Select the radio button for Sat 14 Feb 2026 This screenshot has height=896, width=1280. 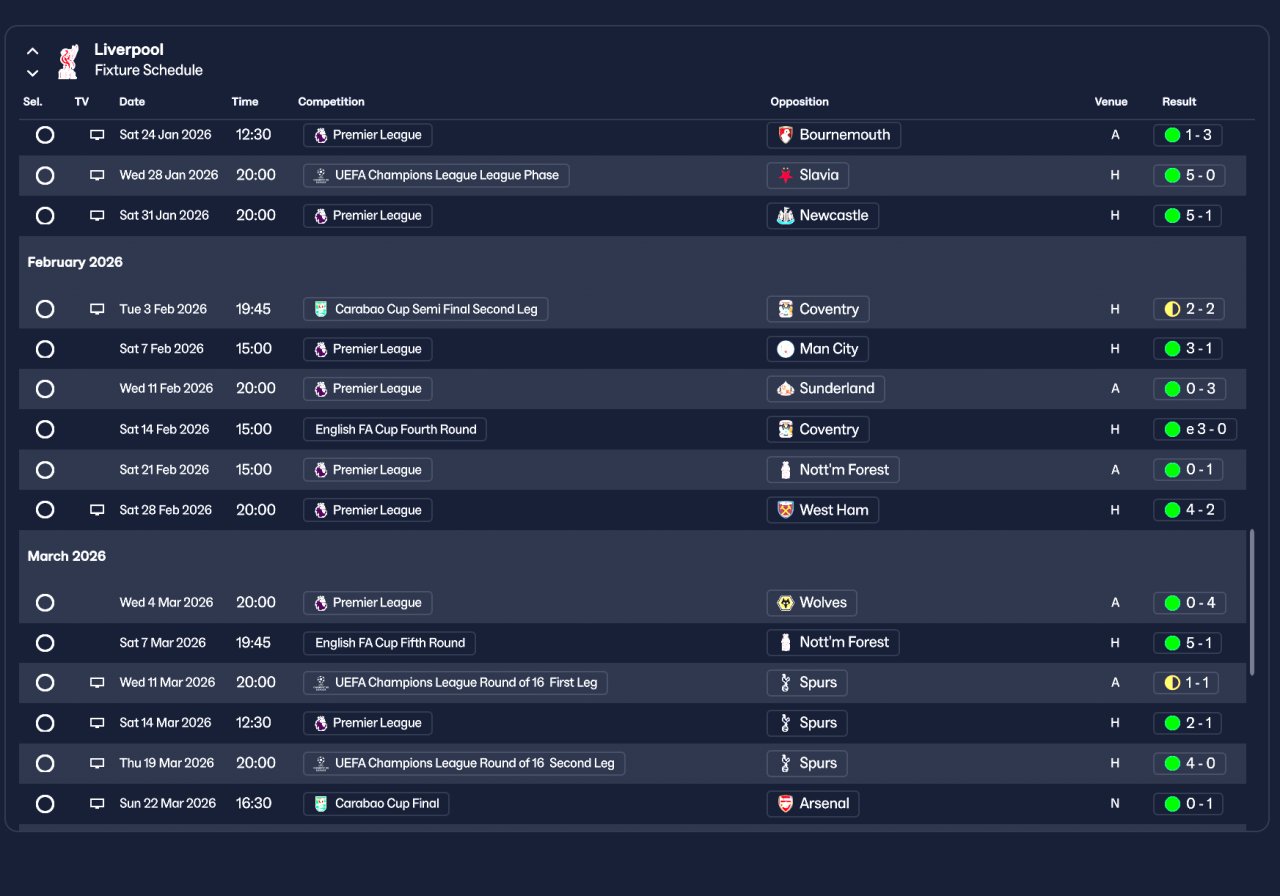click(x=45, y=429)
